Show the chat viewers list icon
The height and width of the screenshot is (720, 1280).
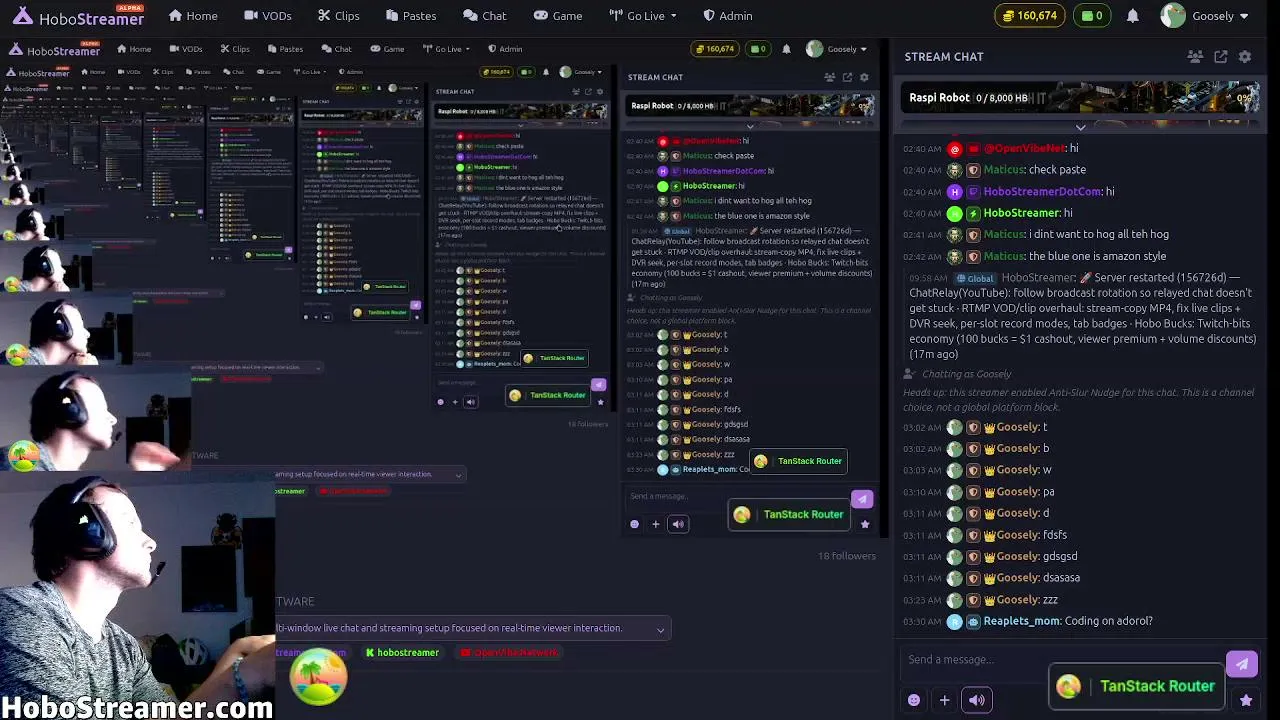pos(1196,57)
